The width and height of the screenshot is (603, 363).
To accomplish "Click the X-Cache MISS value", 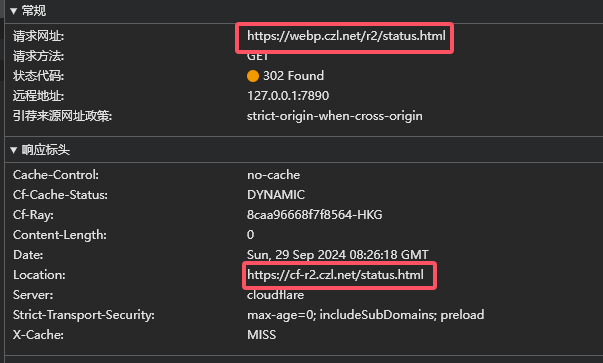I will tap(262, 335).
